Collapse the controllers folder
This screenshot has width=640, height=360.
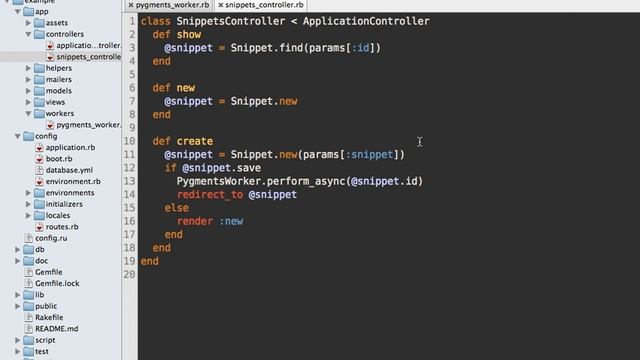28,34
